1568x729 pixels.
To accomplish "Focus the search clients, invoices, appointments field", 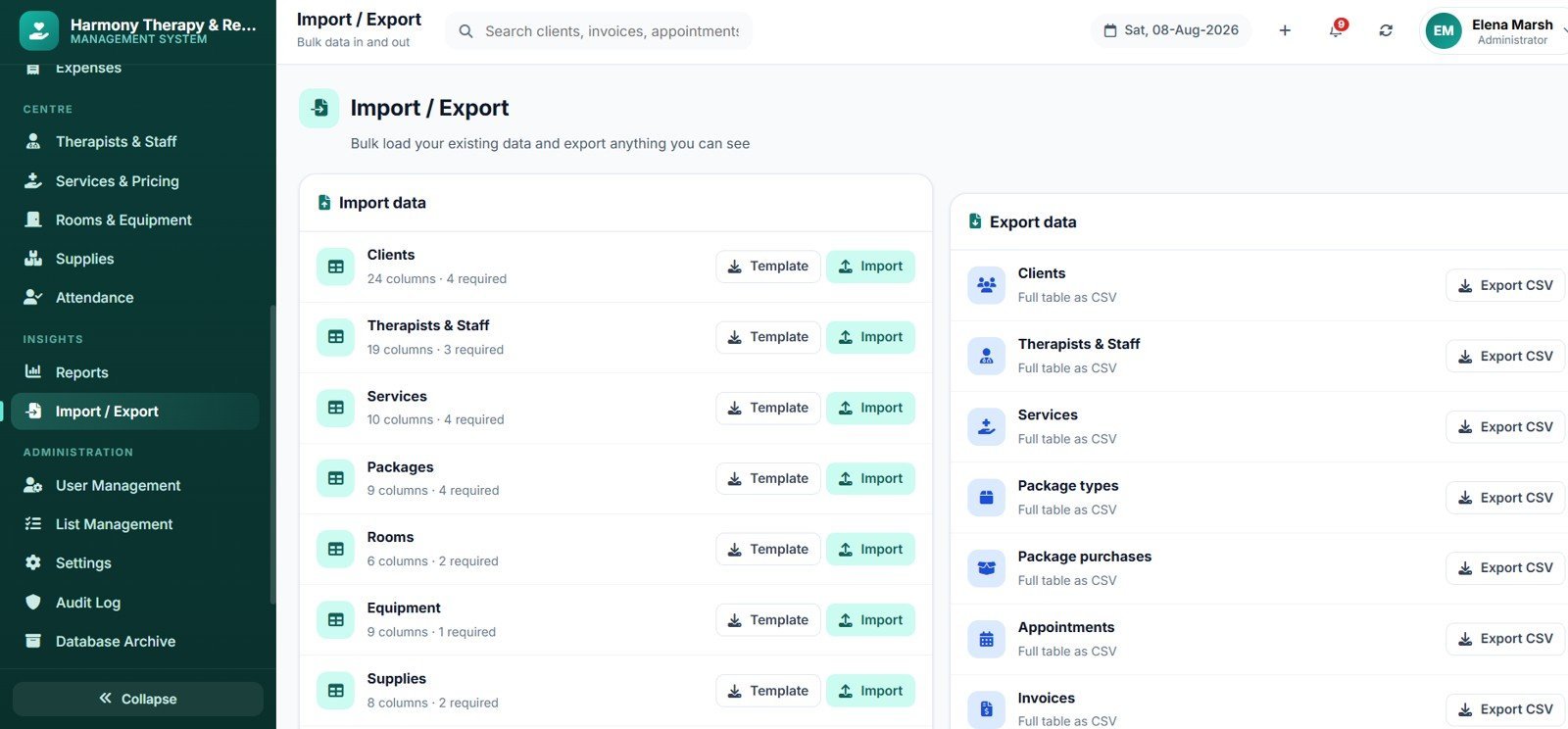I will pos(599,31).
